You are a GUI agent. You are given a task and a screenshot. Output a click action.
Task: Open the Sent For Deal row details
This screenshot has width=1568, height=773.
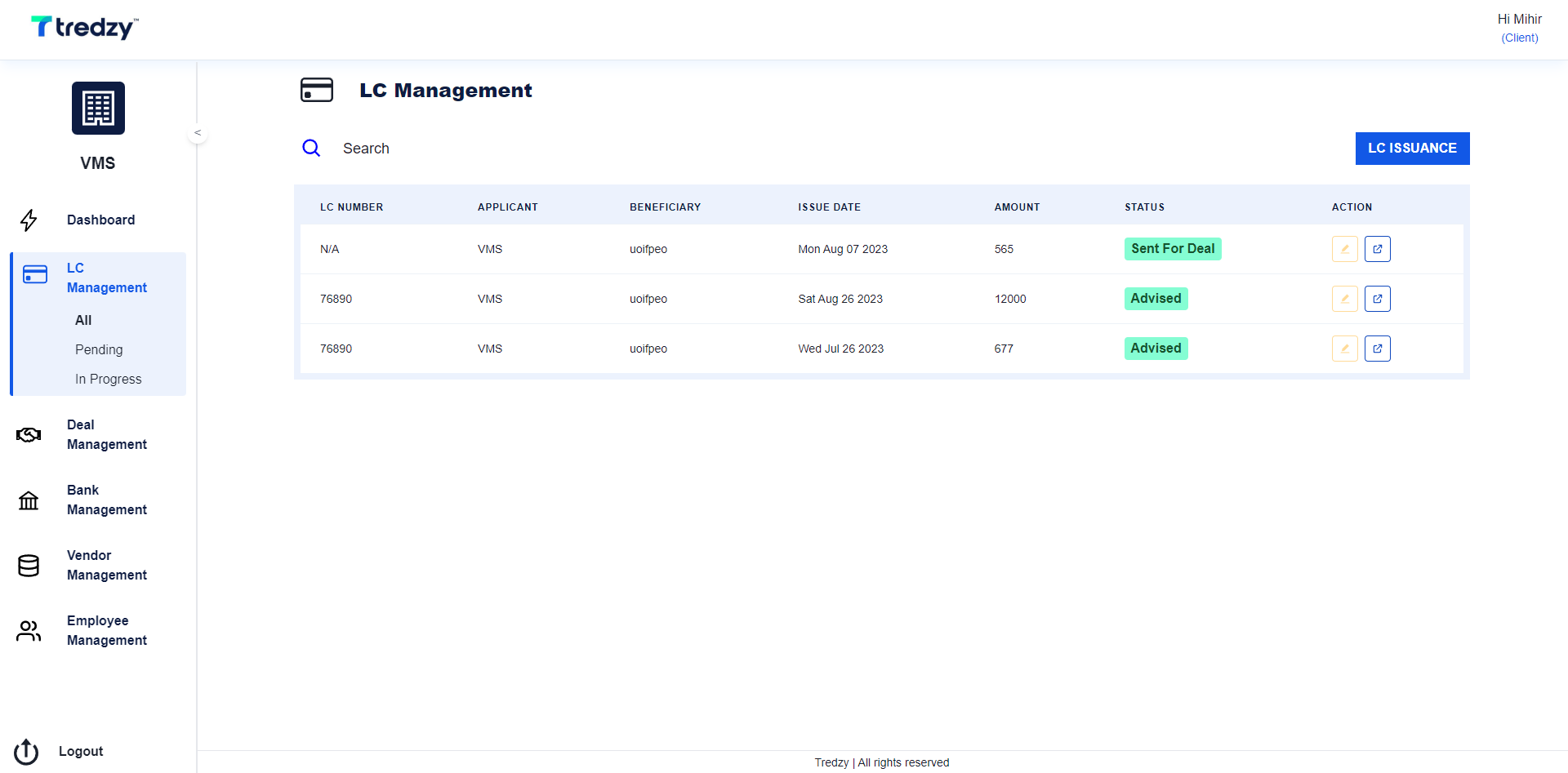point(1378,249)
